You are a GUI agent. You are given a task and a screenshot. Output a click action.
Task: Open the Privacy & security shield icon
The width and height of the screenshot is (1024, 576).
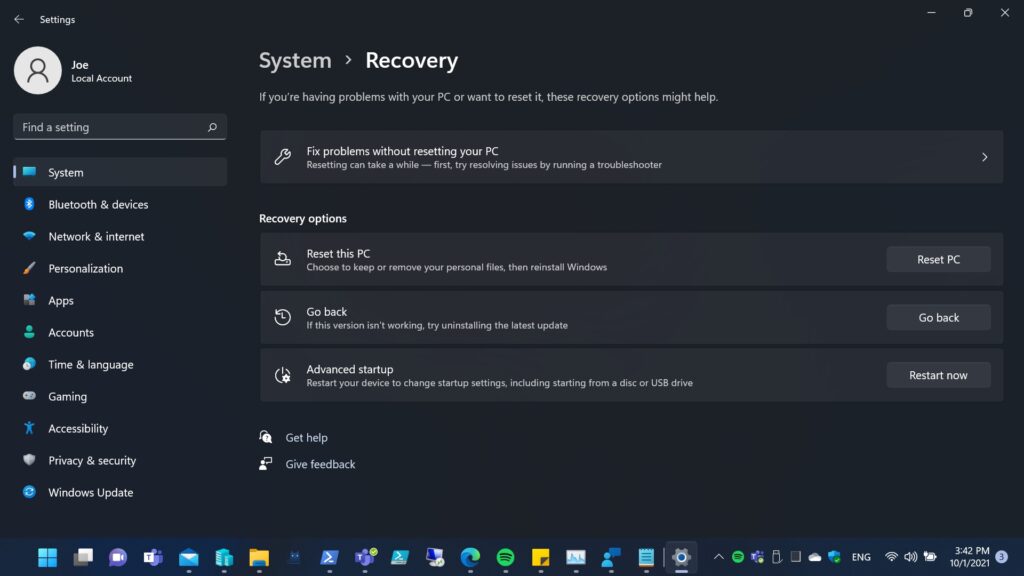(x=29, y=461)
